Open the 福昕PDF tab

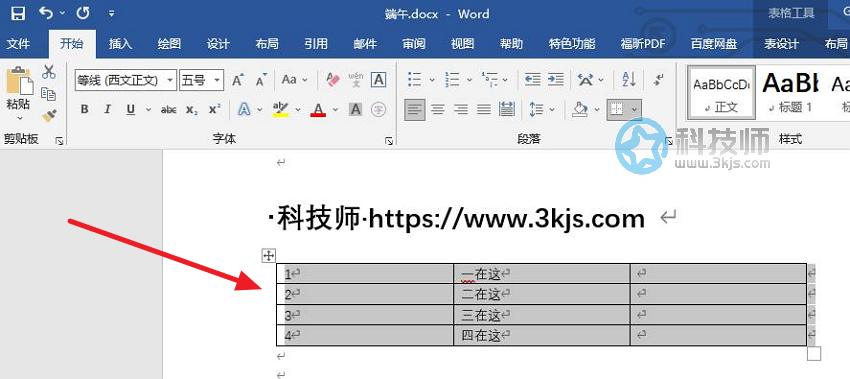tap(643, 44)
